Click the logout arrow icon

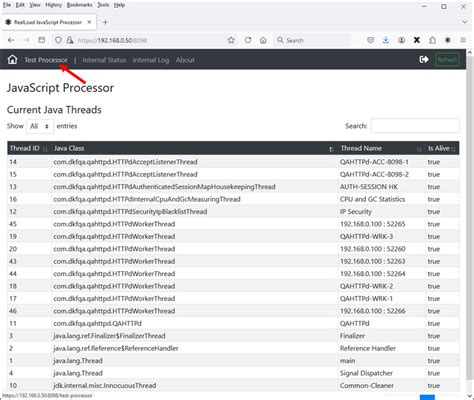pyautogui.click(x=424, y=60)
